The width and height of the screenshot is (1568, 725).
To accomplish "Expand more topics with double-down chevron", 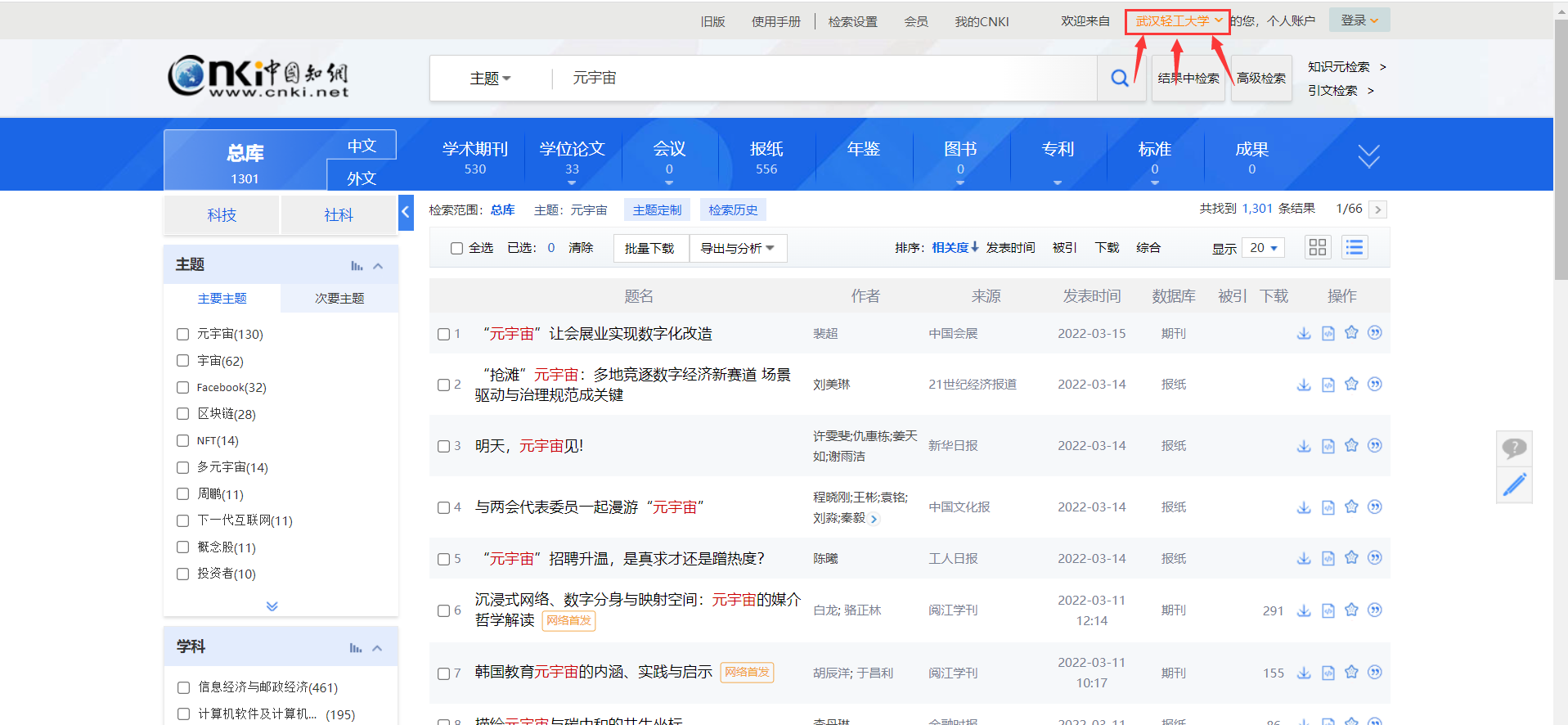I will click(272, 606).
